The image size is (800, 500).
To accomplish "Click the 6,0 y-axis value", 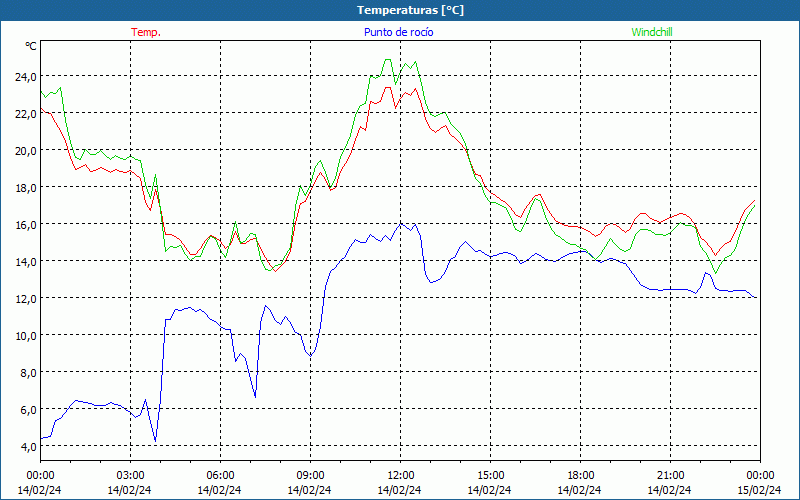I will [x=29, y=410].
